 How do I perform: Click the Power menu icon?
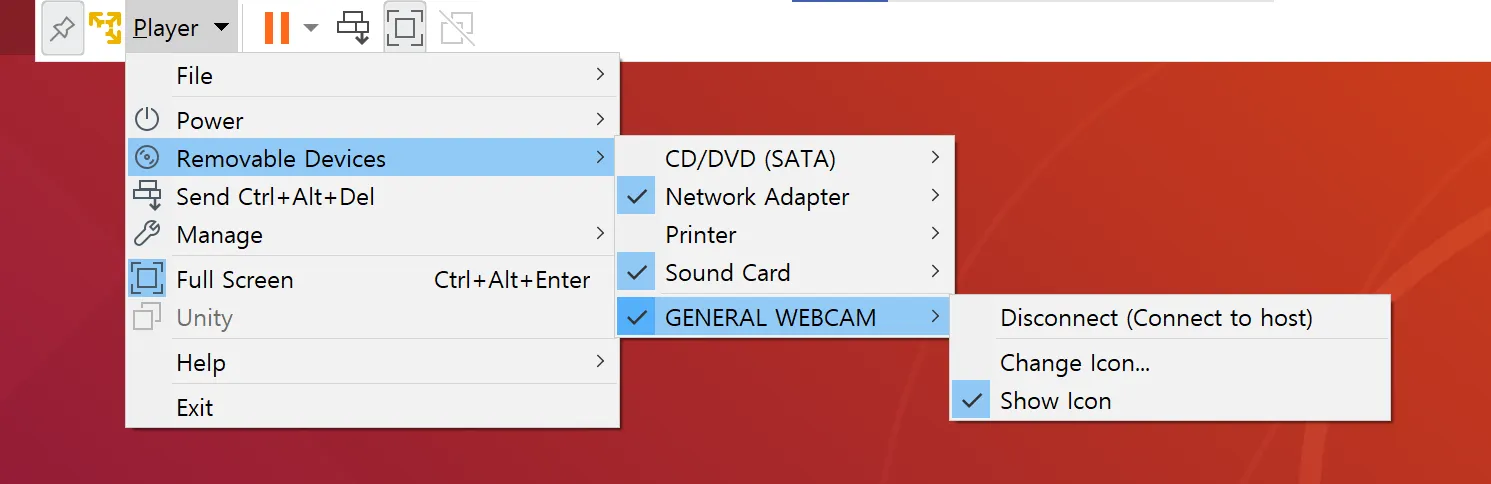tap(147, 120)
